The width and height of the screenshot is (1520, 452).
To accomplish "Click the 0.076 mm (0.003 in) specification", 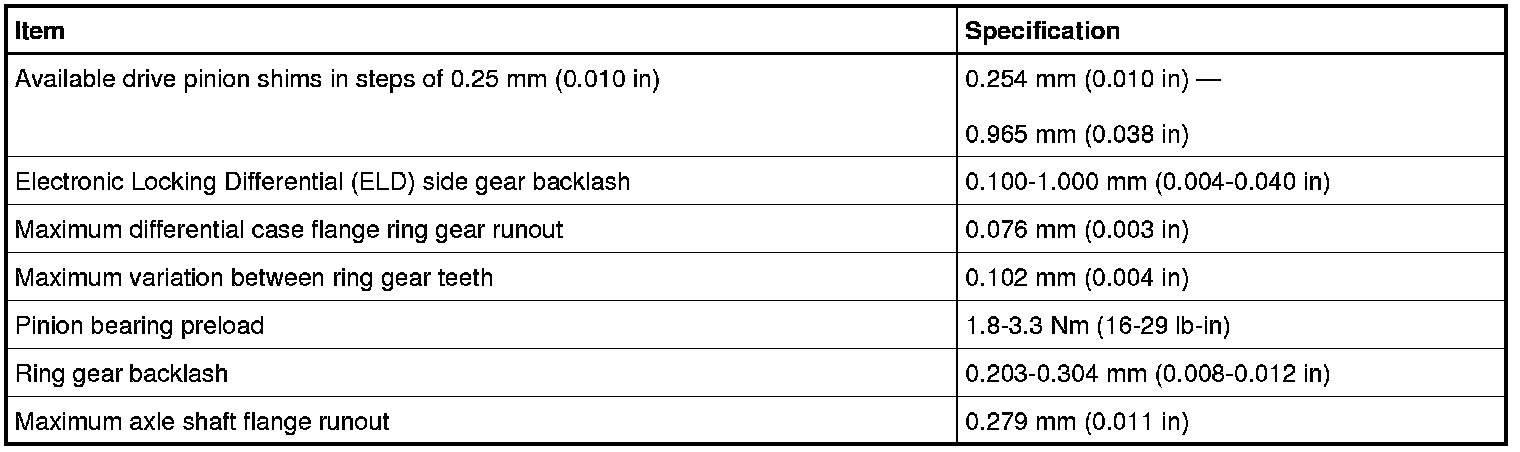I will 1076,230.
